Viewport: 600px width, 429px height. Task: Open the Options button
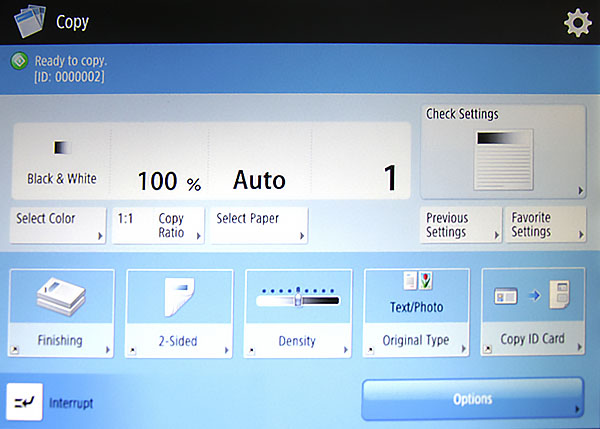point(473,399)
